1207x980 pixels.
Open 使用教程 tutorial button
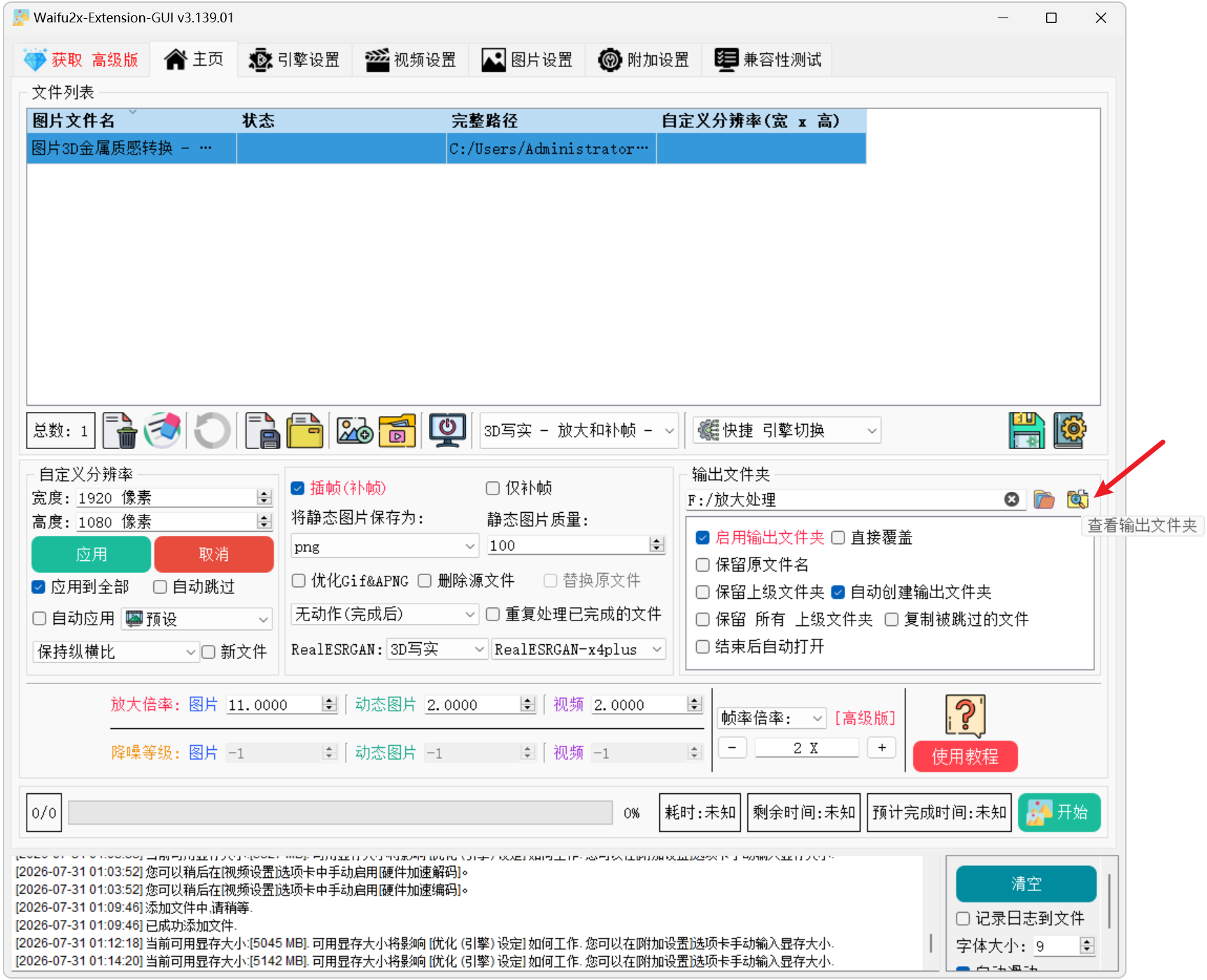coord(966,756)
